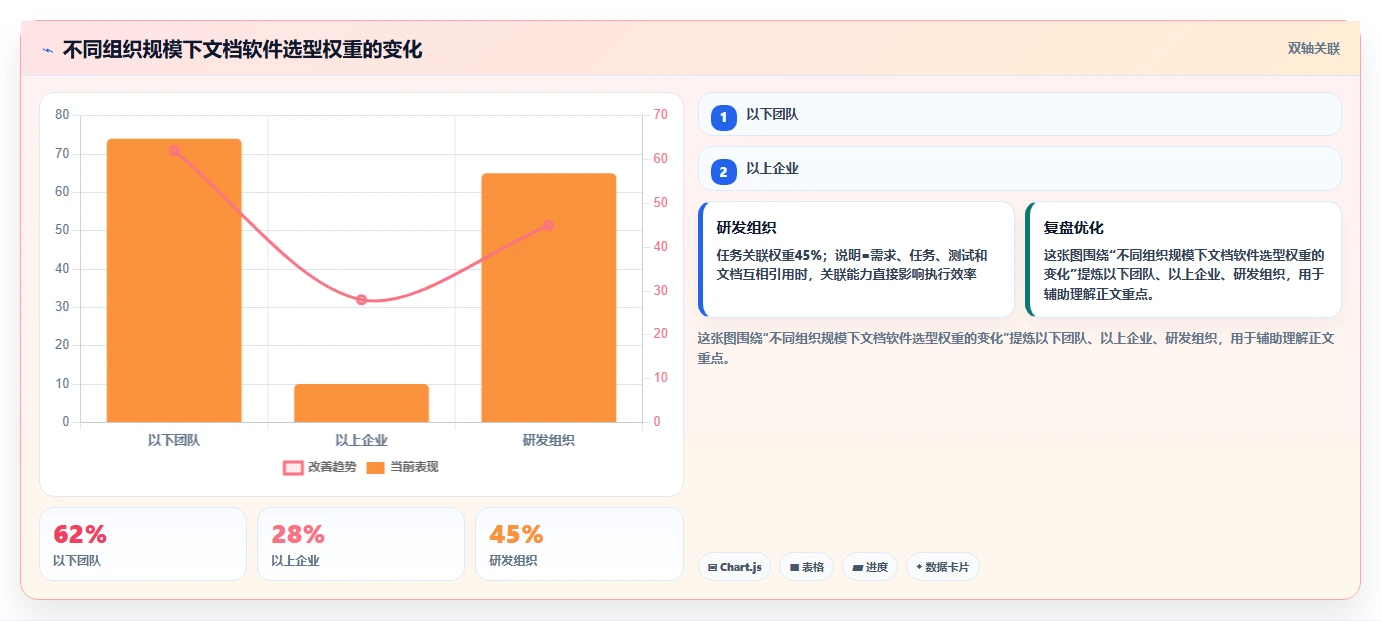Screen dimensions: 1381x621
Task: Click the 45% 研发组织 stat card
Action: (579, 544)
